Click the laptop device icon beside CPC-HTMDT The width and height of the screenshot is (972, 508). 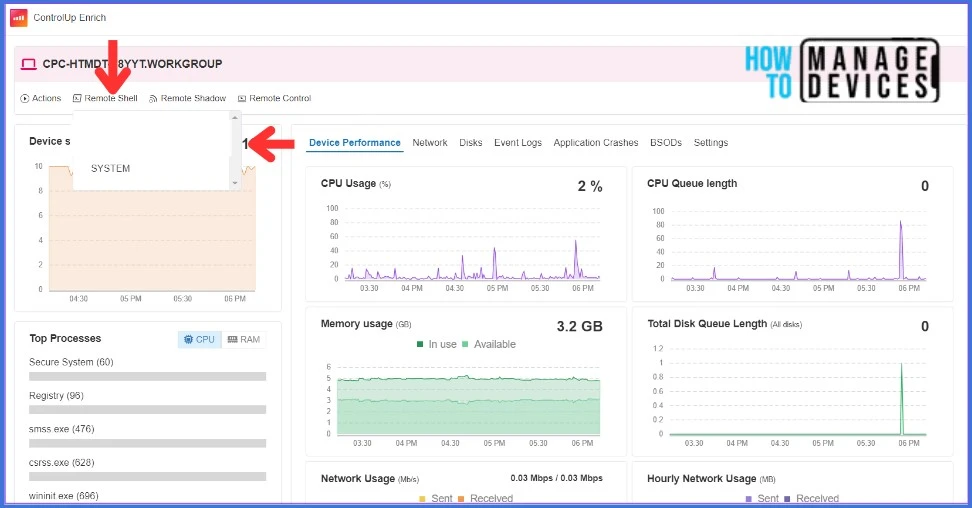pyautogui.click(x=29, y=64)
